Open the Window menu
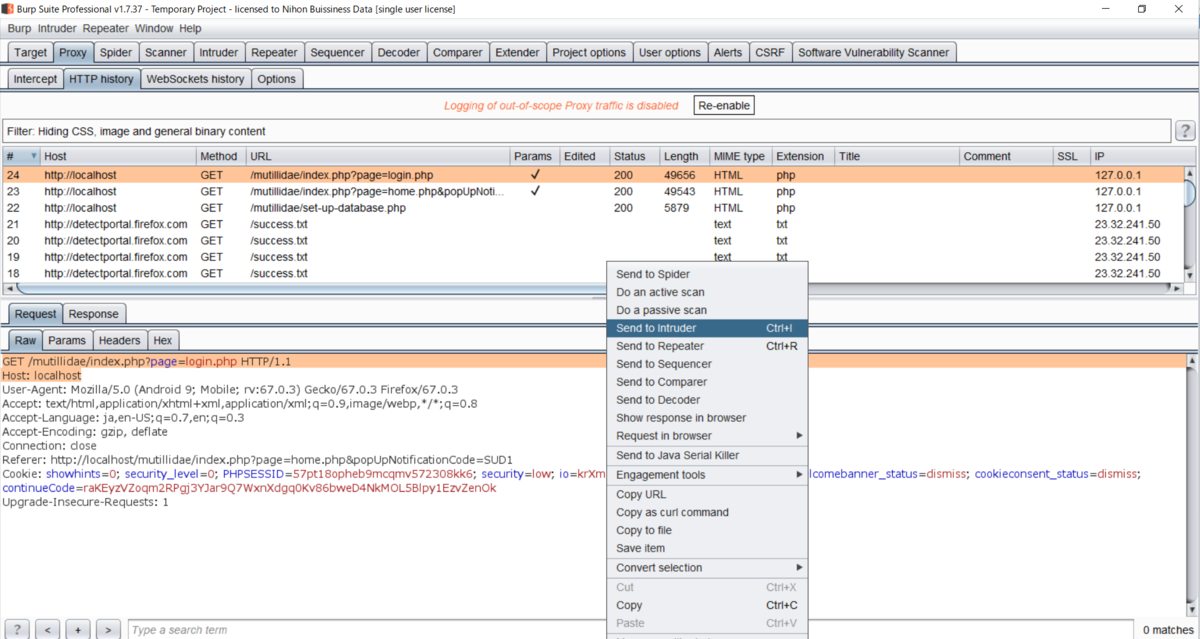The width and height of the screenshot is (1200, 639). click(153, 29)
